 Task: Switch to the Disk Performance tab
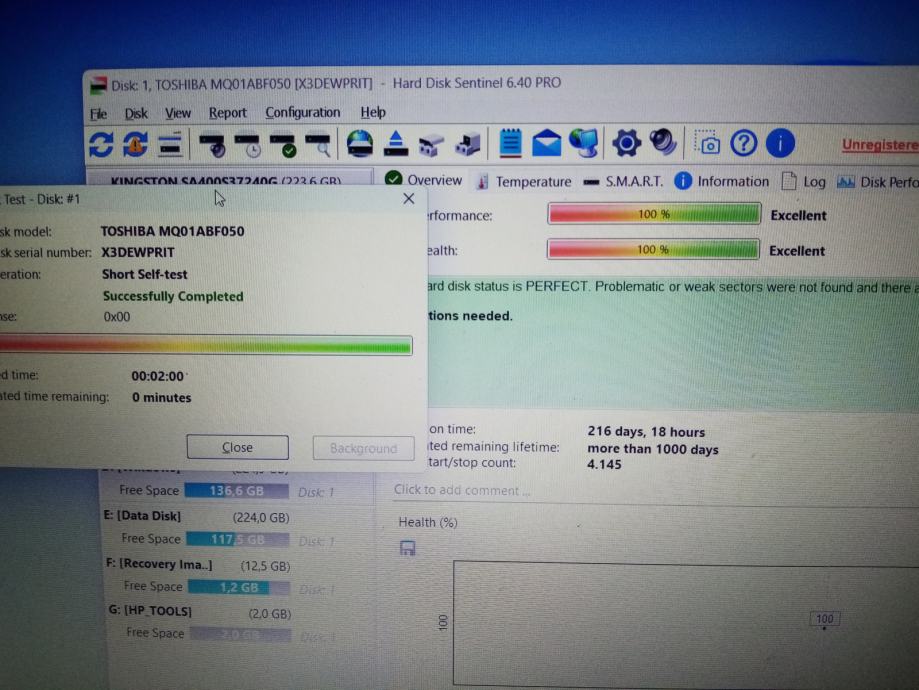point(877,182)
